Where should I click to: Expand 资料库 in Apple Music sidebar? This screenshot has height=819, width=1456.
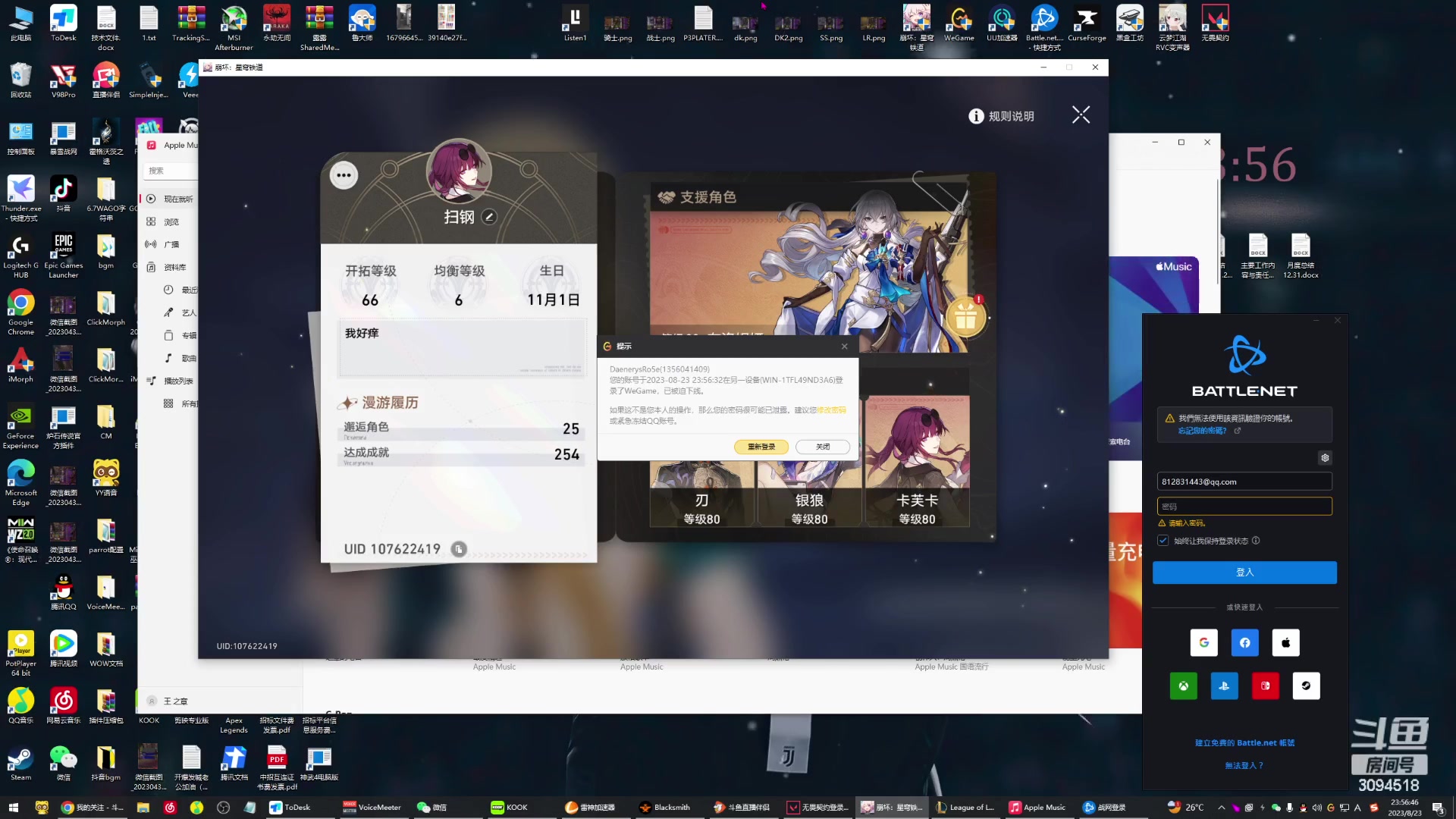coord(171,267)
